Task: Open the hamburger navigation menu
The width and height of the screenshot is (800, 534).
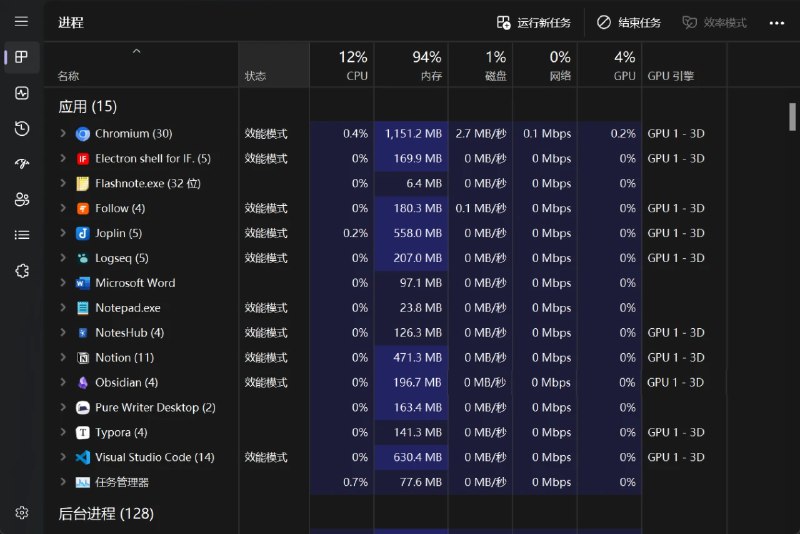Action: (x=21, y=22)
